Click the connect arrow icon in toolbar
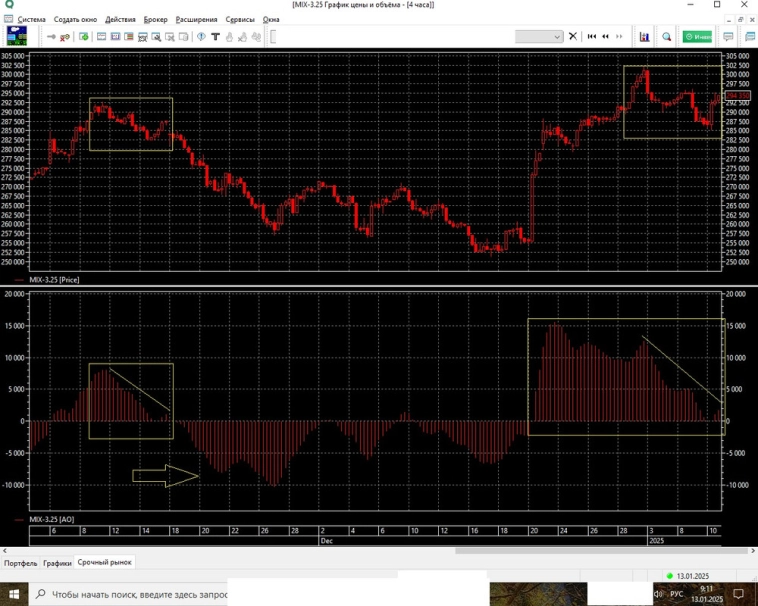The height and width of the screenshot is (606, 758). 51,37
